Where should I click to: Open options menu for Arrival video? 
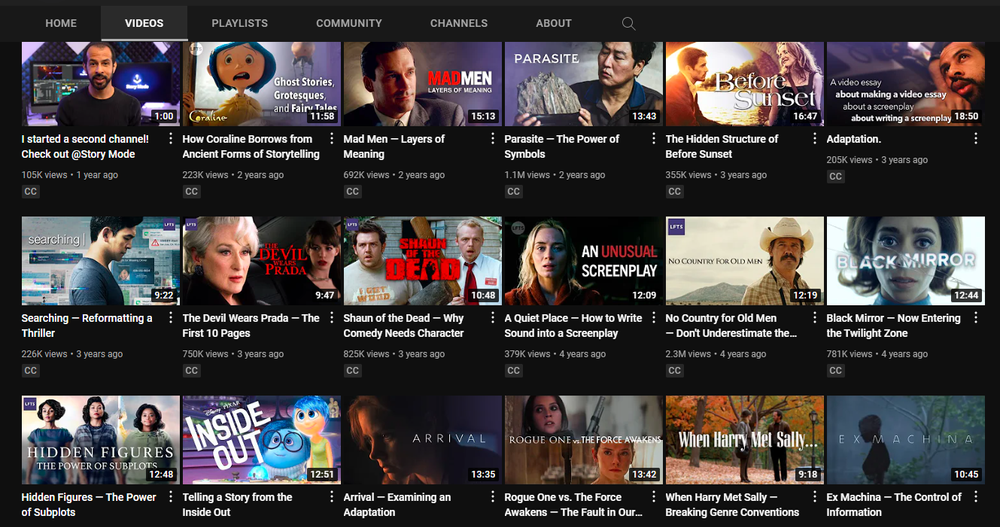(x=492, y=496)
